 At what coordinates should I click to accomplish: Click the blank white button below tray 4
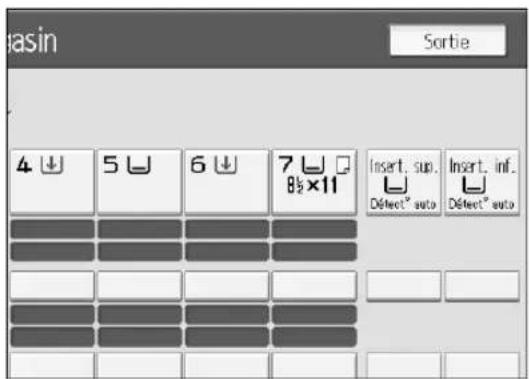coord(52,286)
